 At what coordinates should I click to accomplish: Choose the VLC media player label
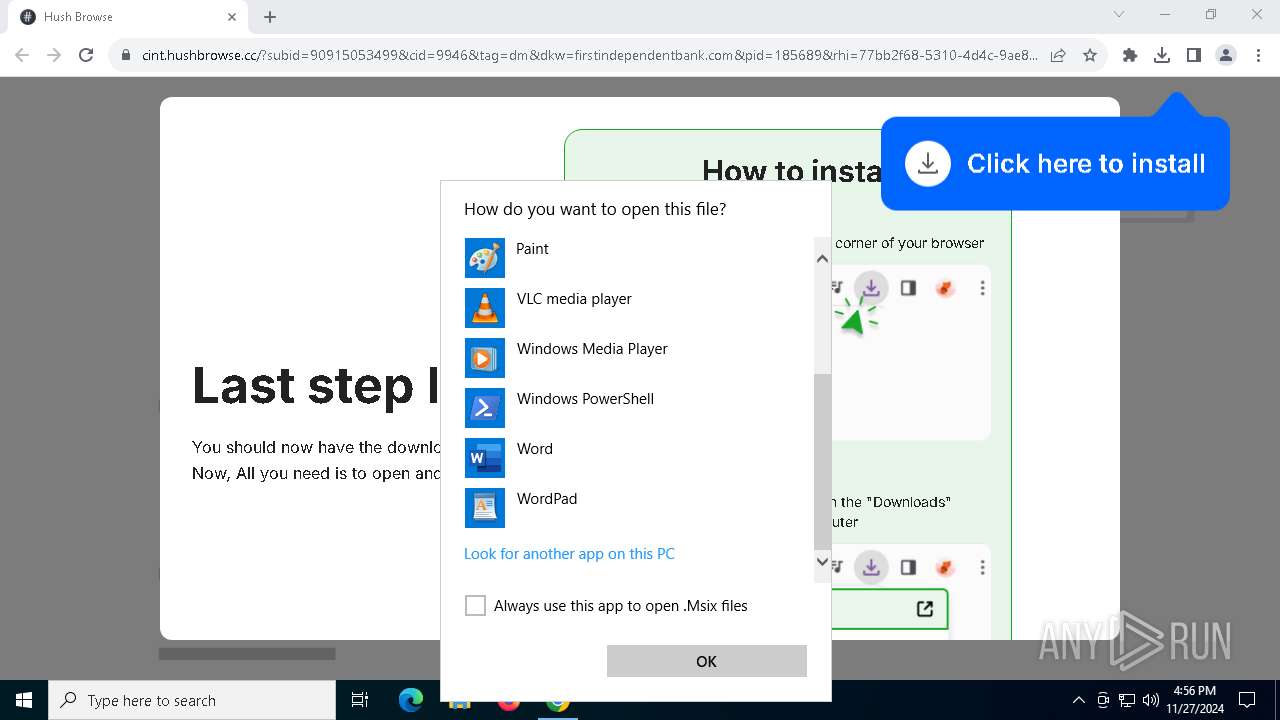tap(574, 299)
